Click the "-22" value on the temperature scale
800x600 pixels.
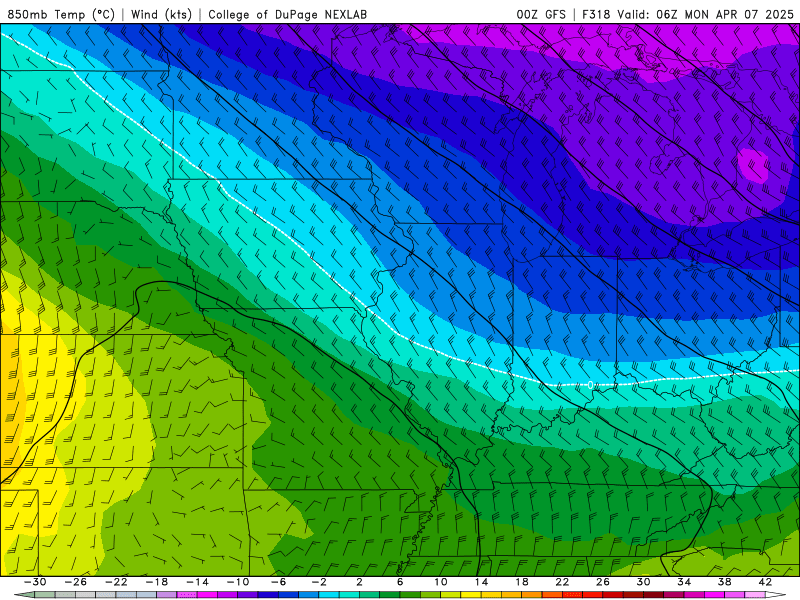click(x=116, y=582)
